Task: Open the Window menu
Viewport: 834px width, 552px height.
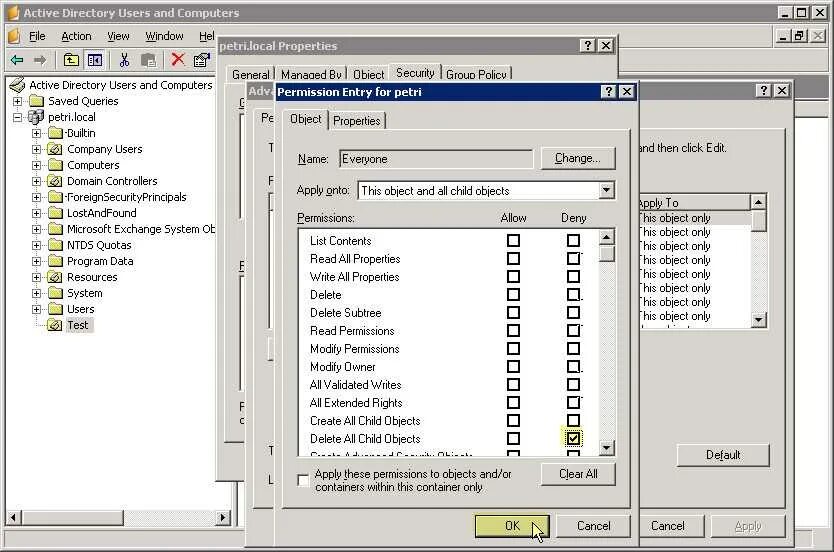Action: pos(164,36)
